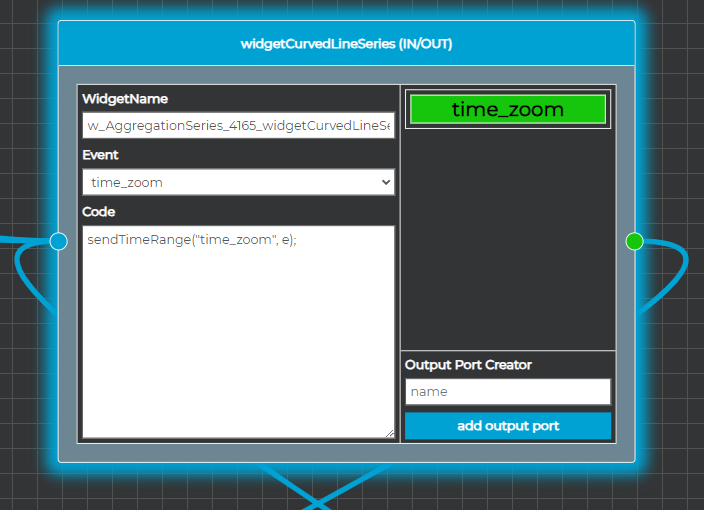Image resolution: width=704 pixels, height=510 pixels.
Task: Click empty area below time_zoom port
Action: click(507, 240)
